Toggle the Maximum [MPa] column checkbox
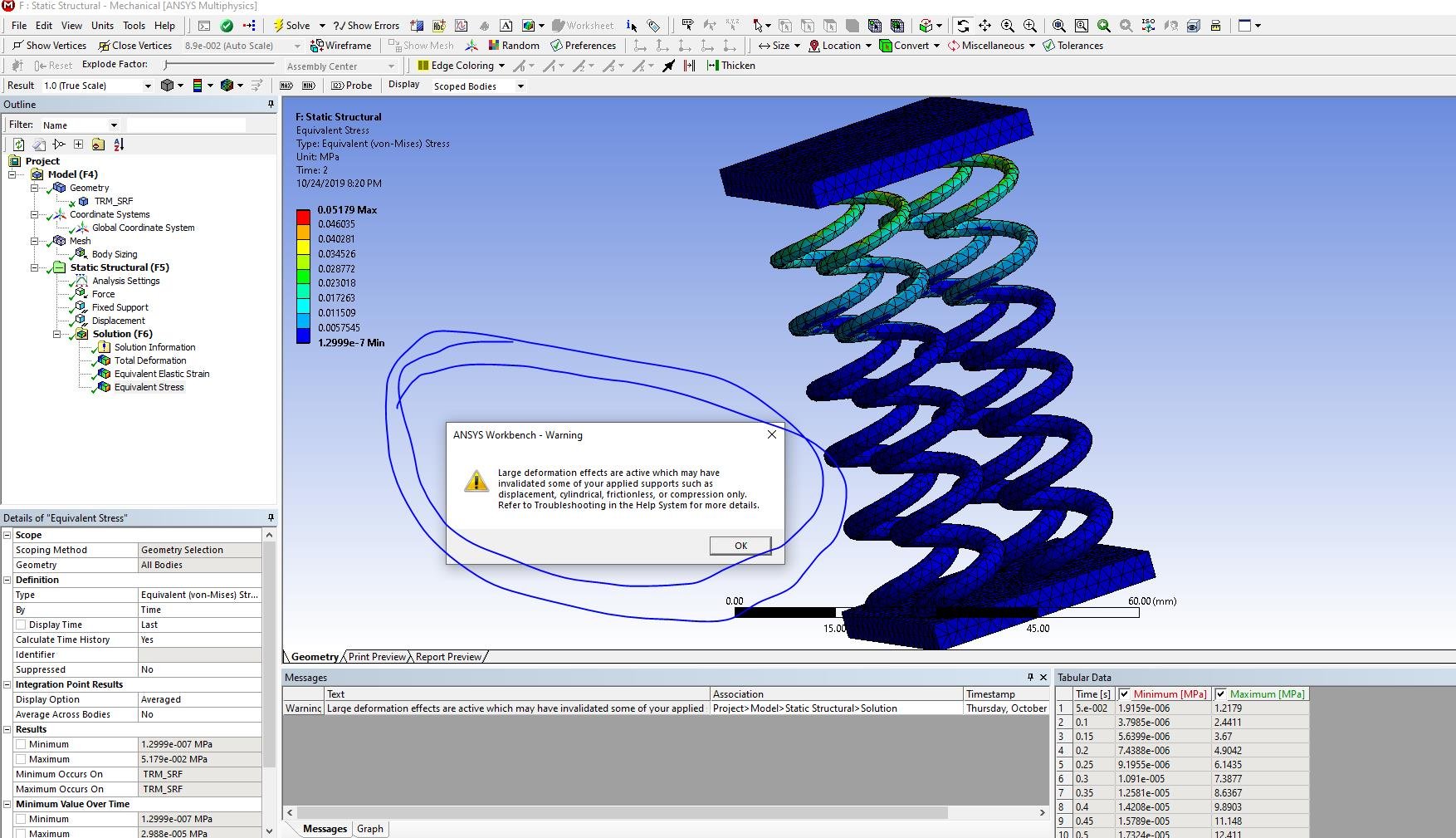The image size is (1456, 838). click(1220, 694)
